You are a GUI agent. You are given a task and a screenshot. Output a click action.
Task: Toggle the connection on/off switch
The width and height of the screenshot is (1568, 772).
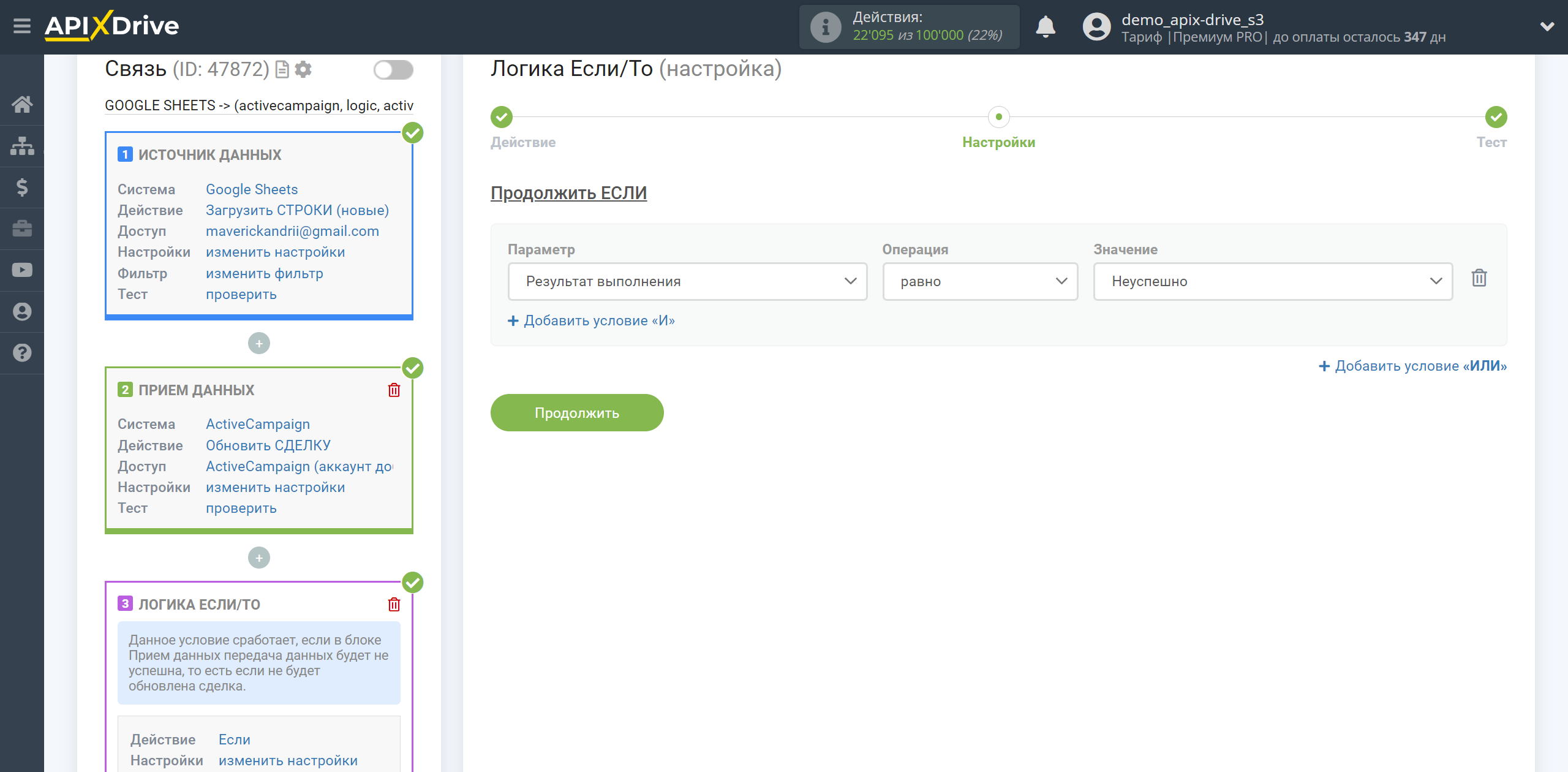(393, 70)
